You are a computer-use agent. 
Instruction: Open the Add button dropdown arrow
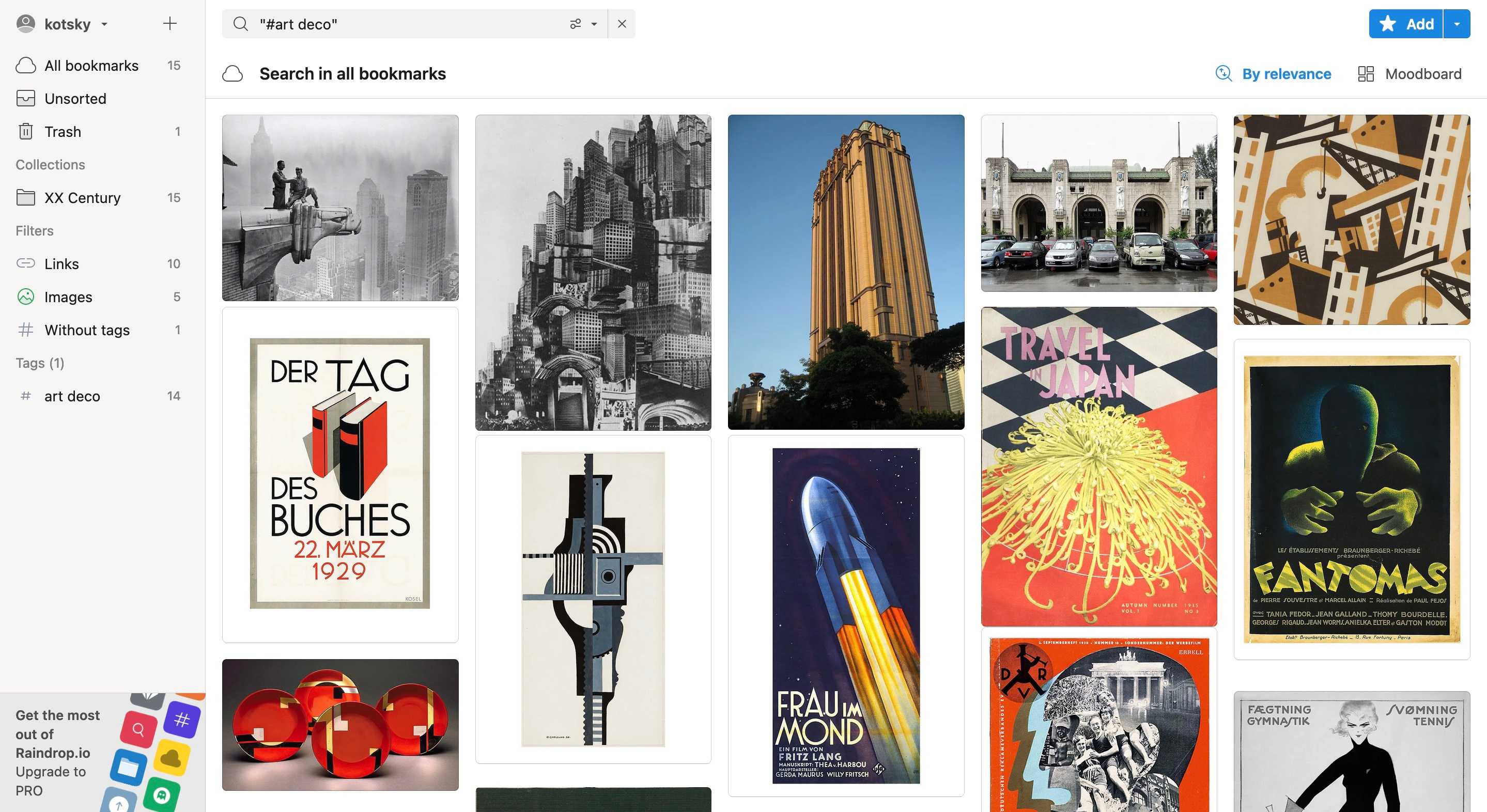[1457, 24]
